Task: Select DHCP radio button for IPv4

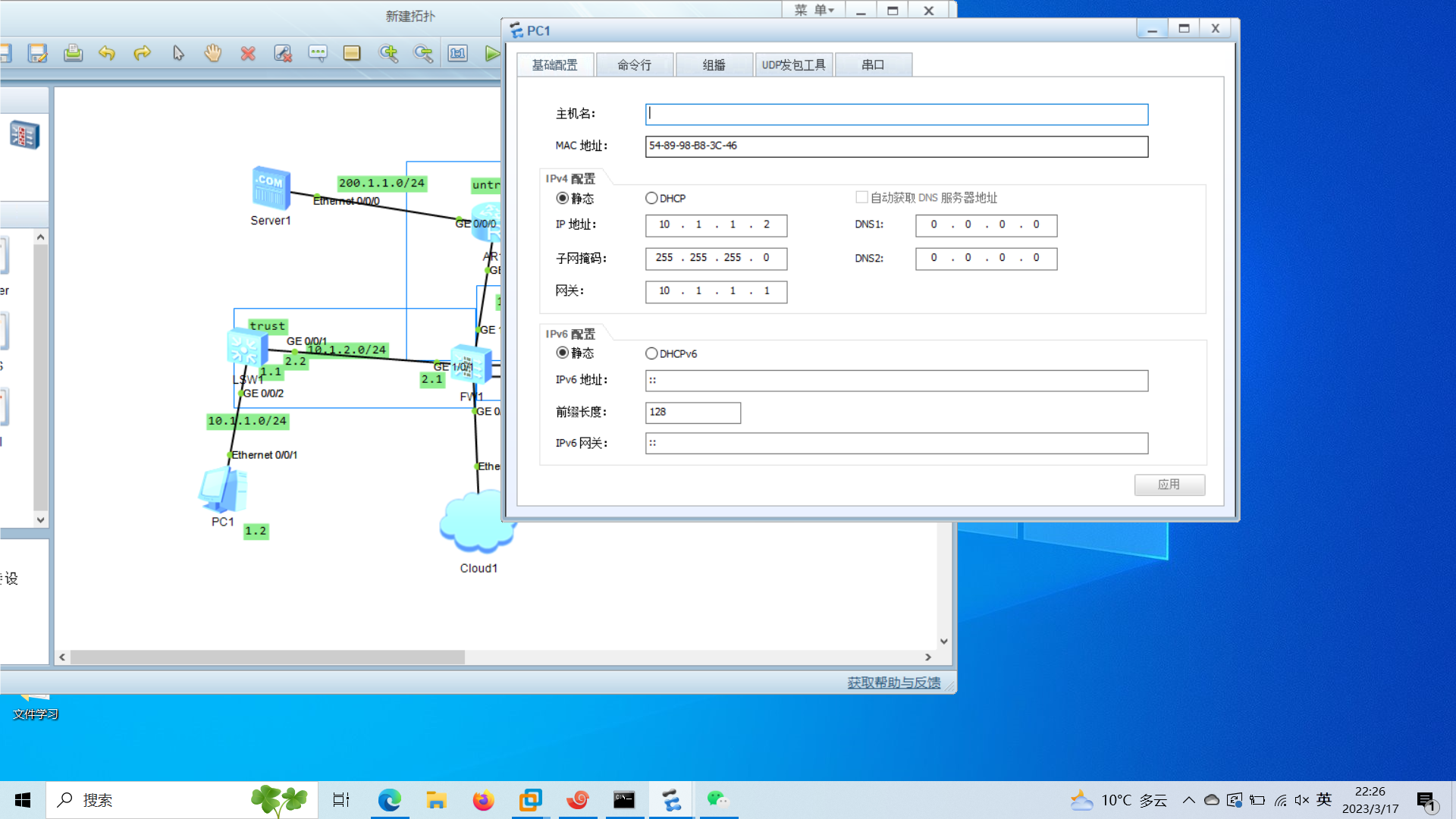Action: (x=651, y=199)
